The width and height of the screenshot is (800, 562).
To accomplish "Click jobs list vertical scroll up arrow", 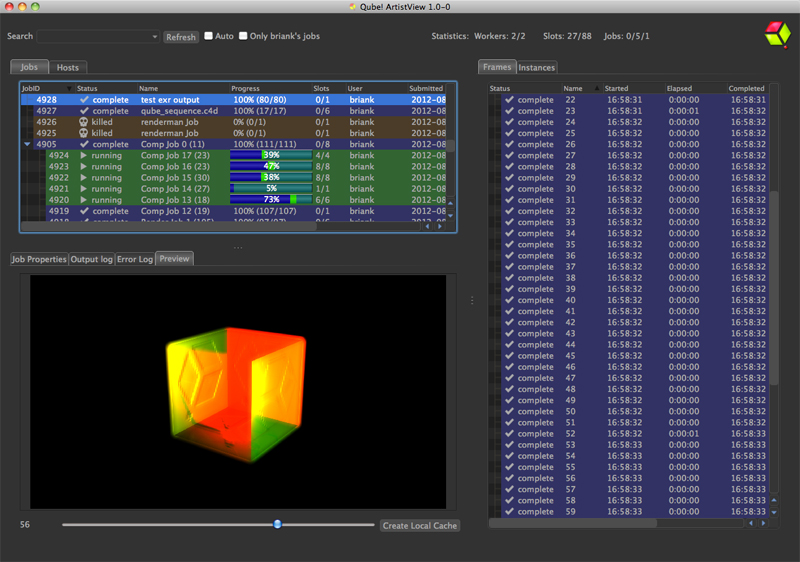I will (451, 203).
